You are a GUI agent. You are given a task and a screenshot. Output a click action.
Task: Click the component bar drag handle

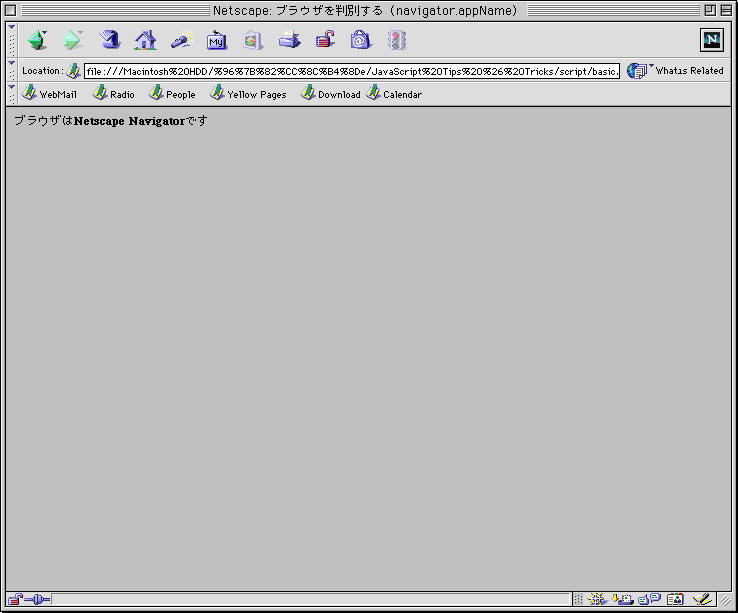click(x=578, y=599)
